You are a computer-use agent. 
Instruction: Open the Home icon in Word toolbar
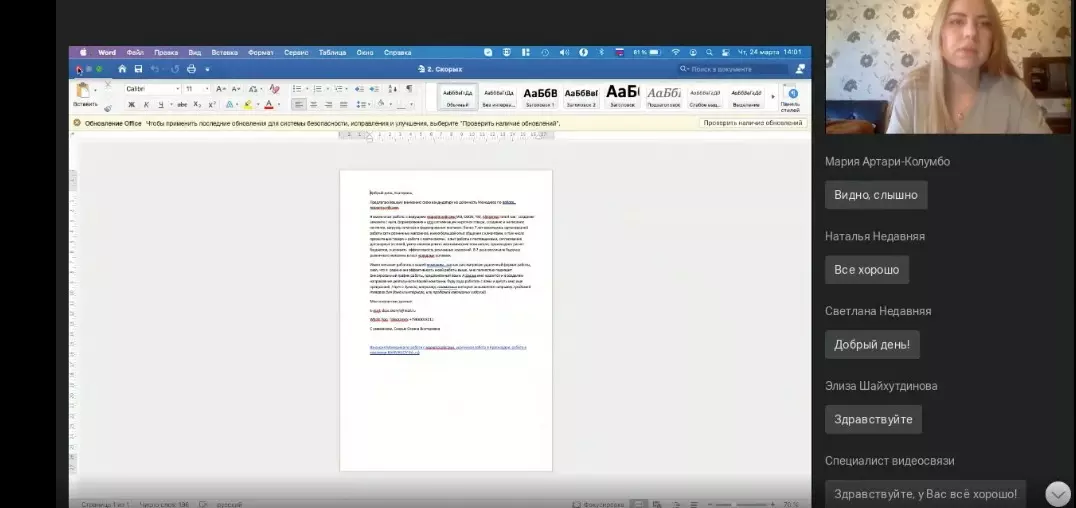click(x=122, y=69)
